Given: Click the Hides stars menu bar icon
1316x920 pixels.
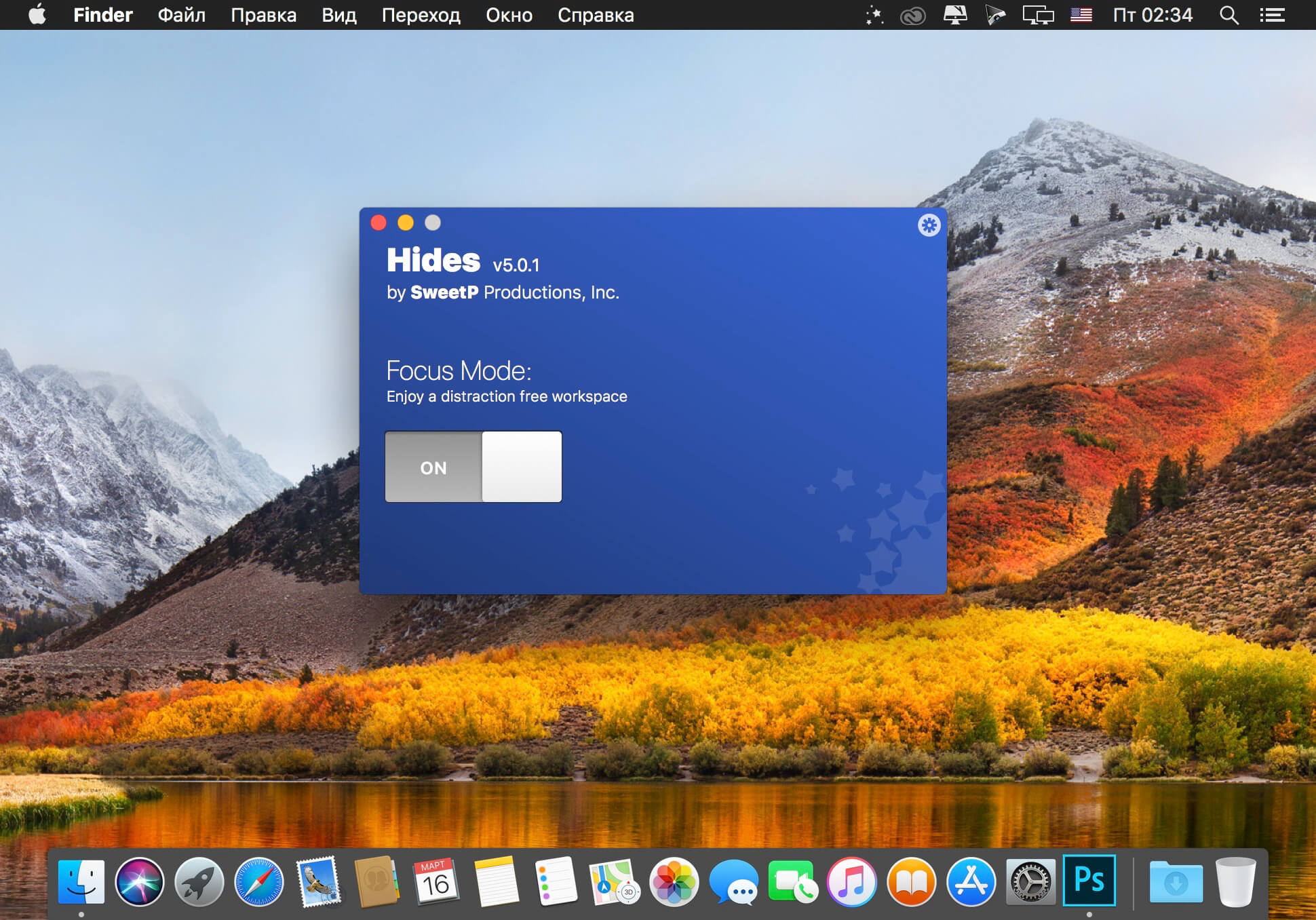Looking at the screenshot, I should coord(874,15).
